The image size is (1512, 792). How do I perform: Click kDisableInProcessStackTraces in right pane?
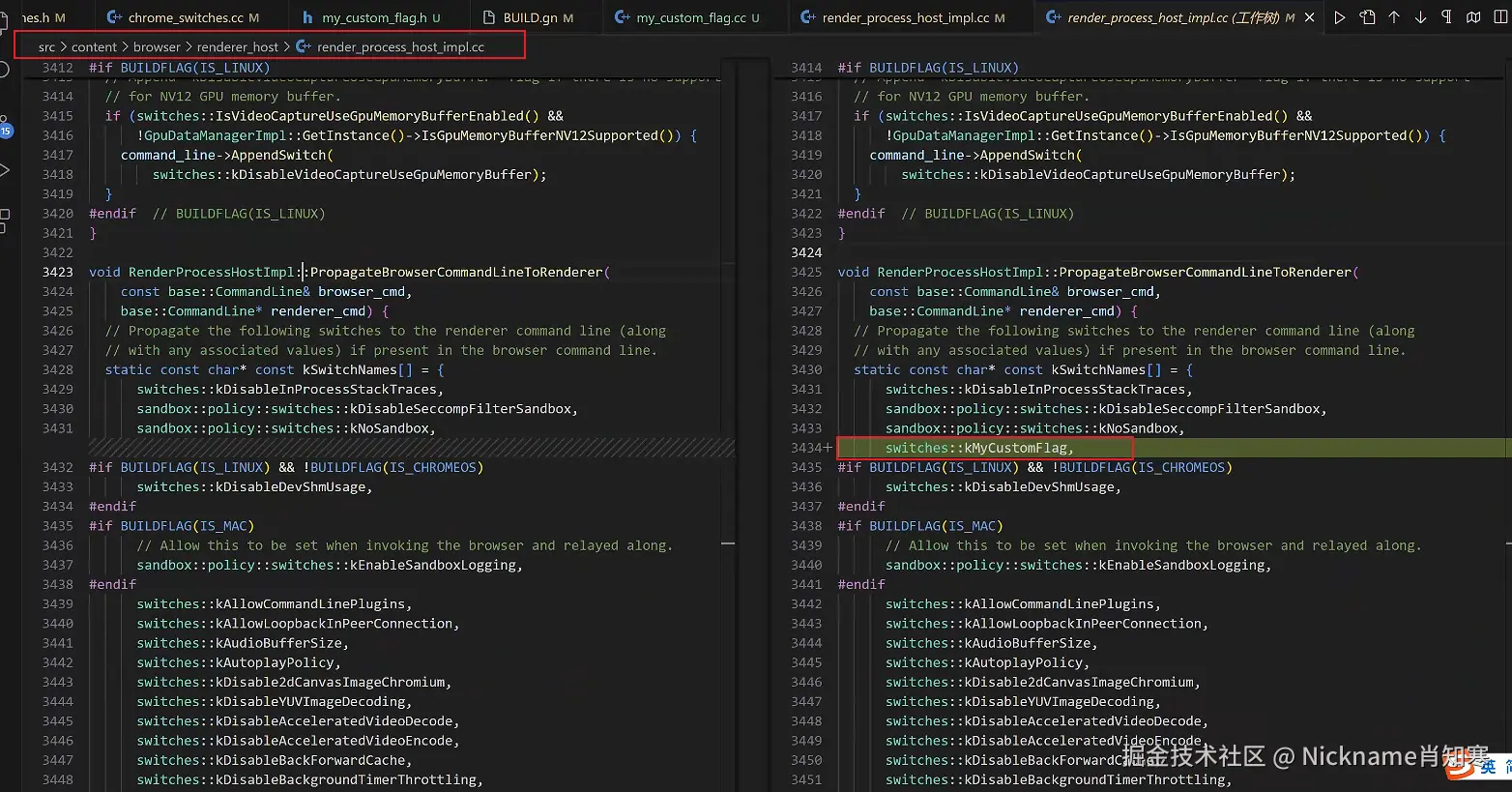(1075, 389)
